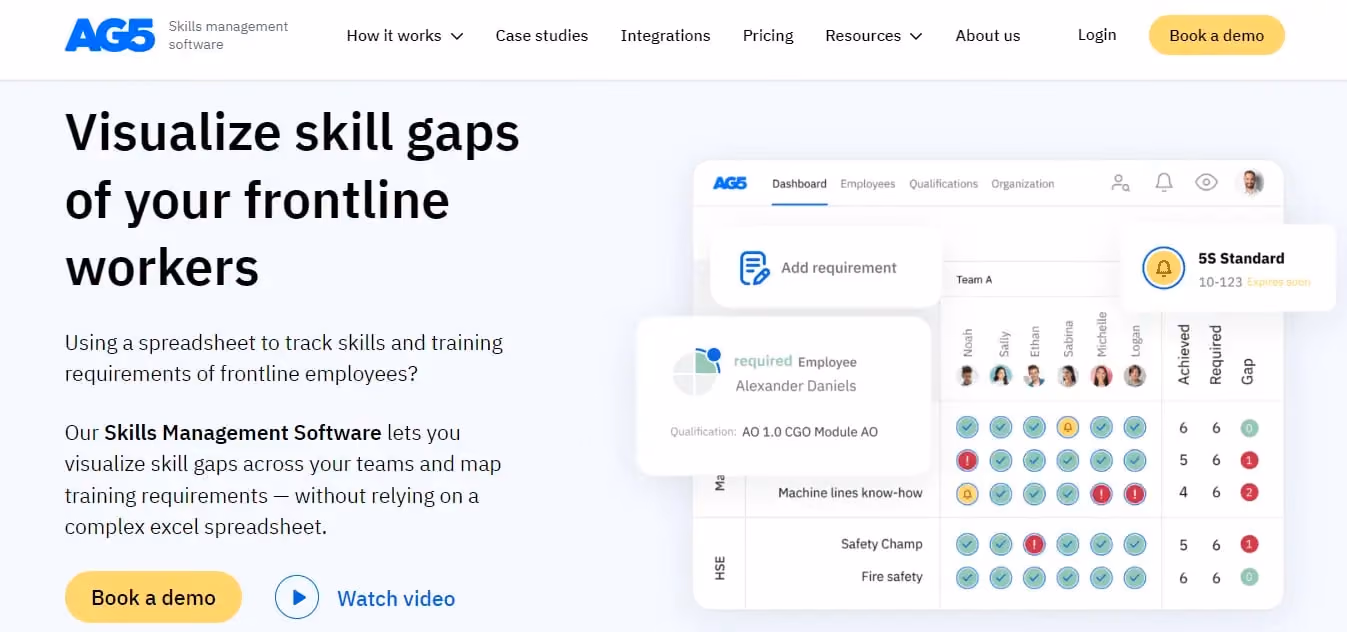Toggle Noah's Fire safety check mark

[x=967, y=577]
